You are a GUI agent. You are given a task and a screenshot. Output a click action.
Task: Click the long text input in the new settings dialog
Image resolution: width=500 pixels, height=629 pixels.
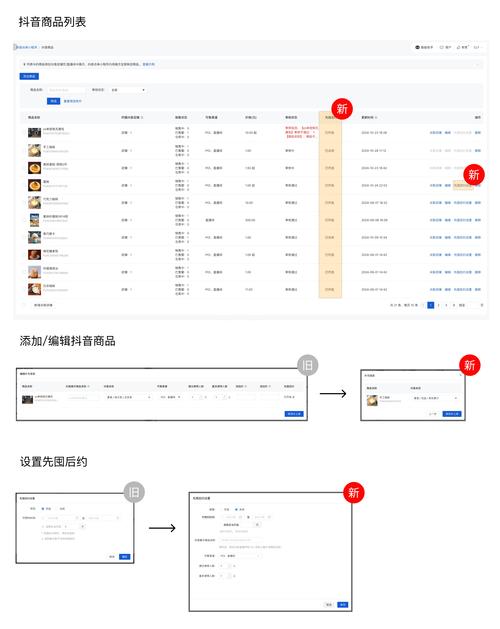coord(241,540)
